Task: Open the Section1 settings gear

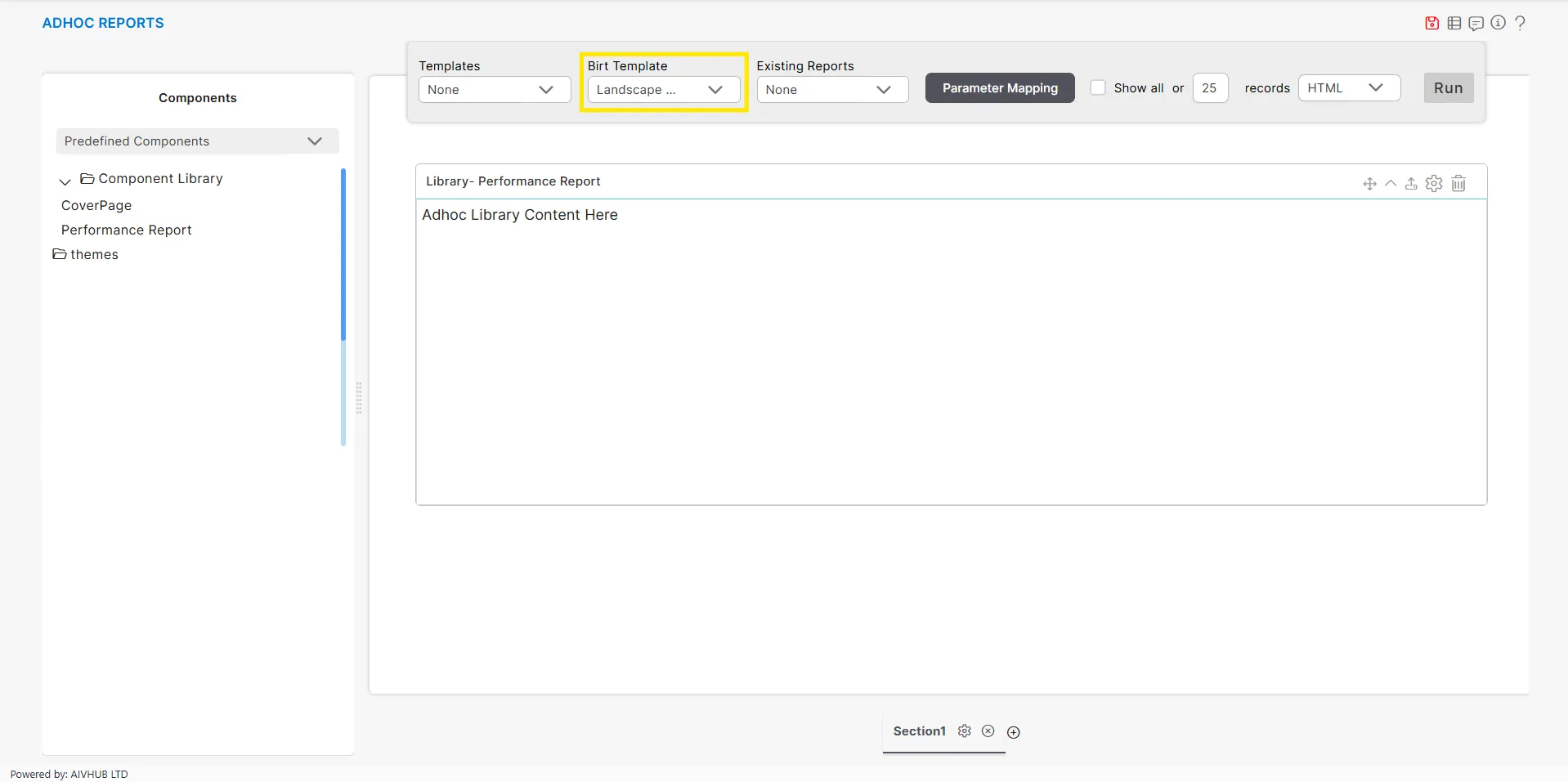Action: 965,731
